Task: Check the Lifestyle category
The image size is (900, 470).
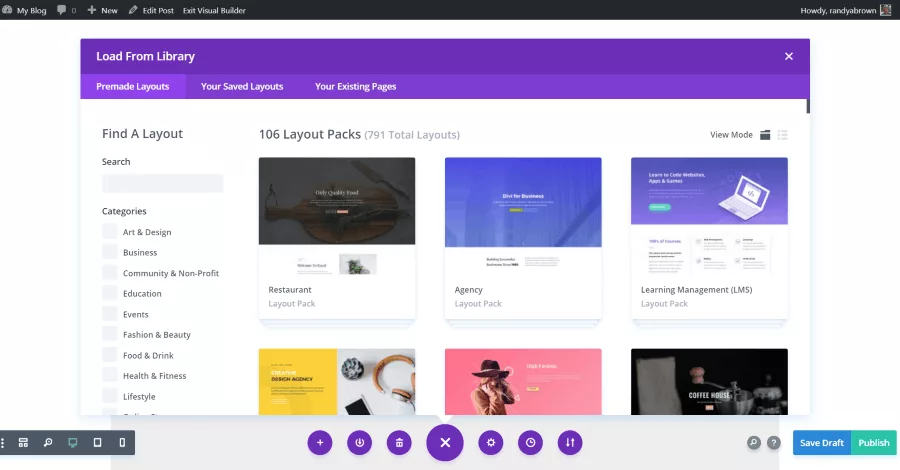Action: pos(110,396)
